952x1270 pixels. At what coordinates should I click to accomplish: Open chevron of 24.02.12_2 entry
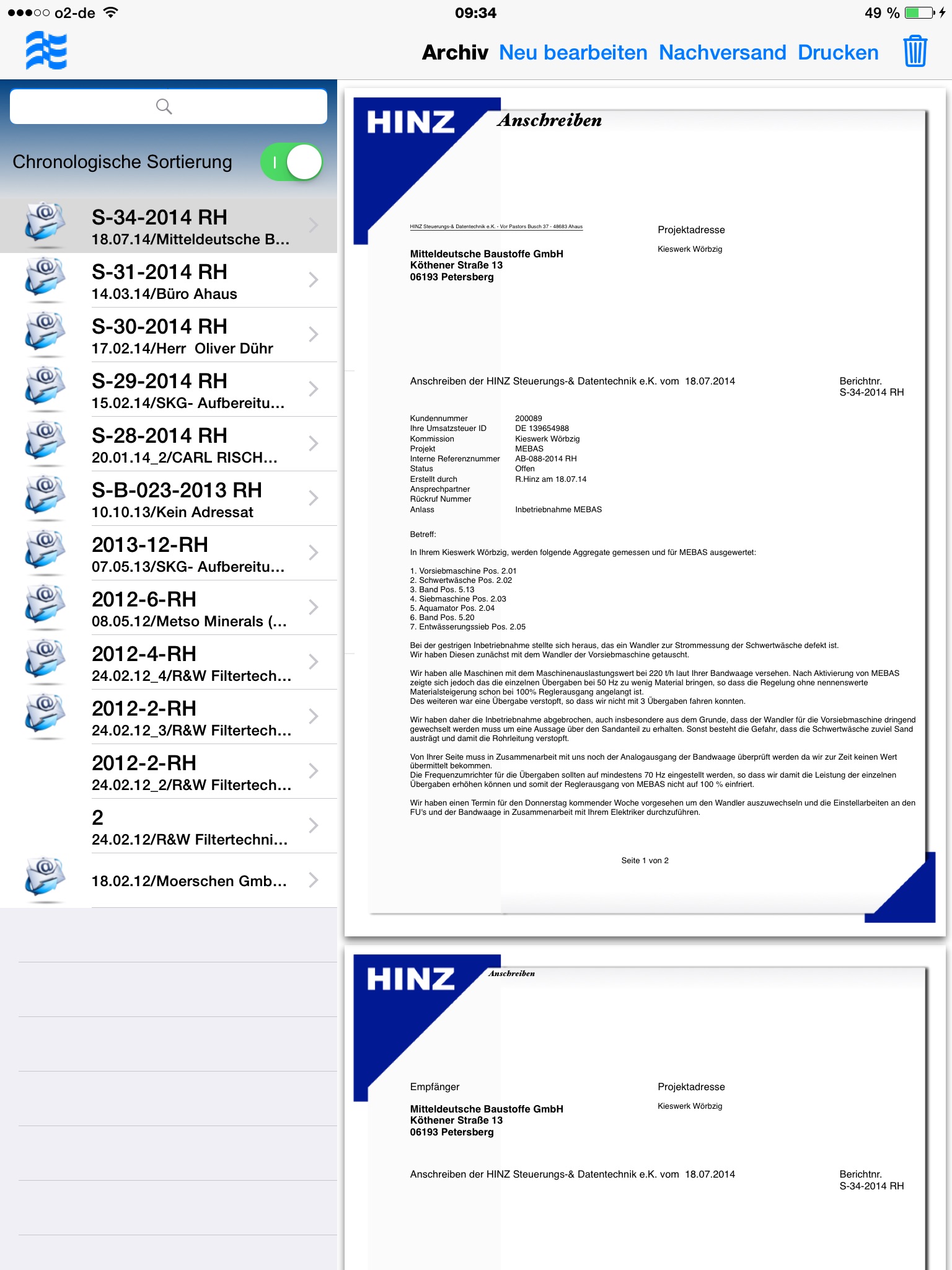click(x=314, y=771)
